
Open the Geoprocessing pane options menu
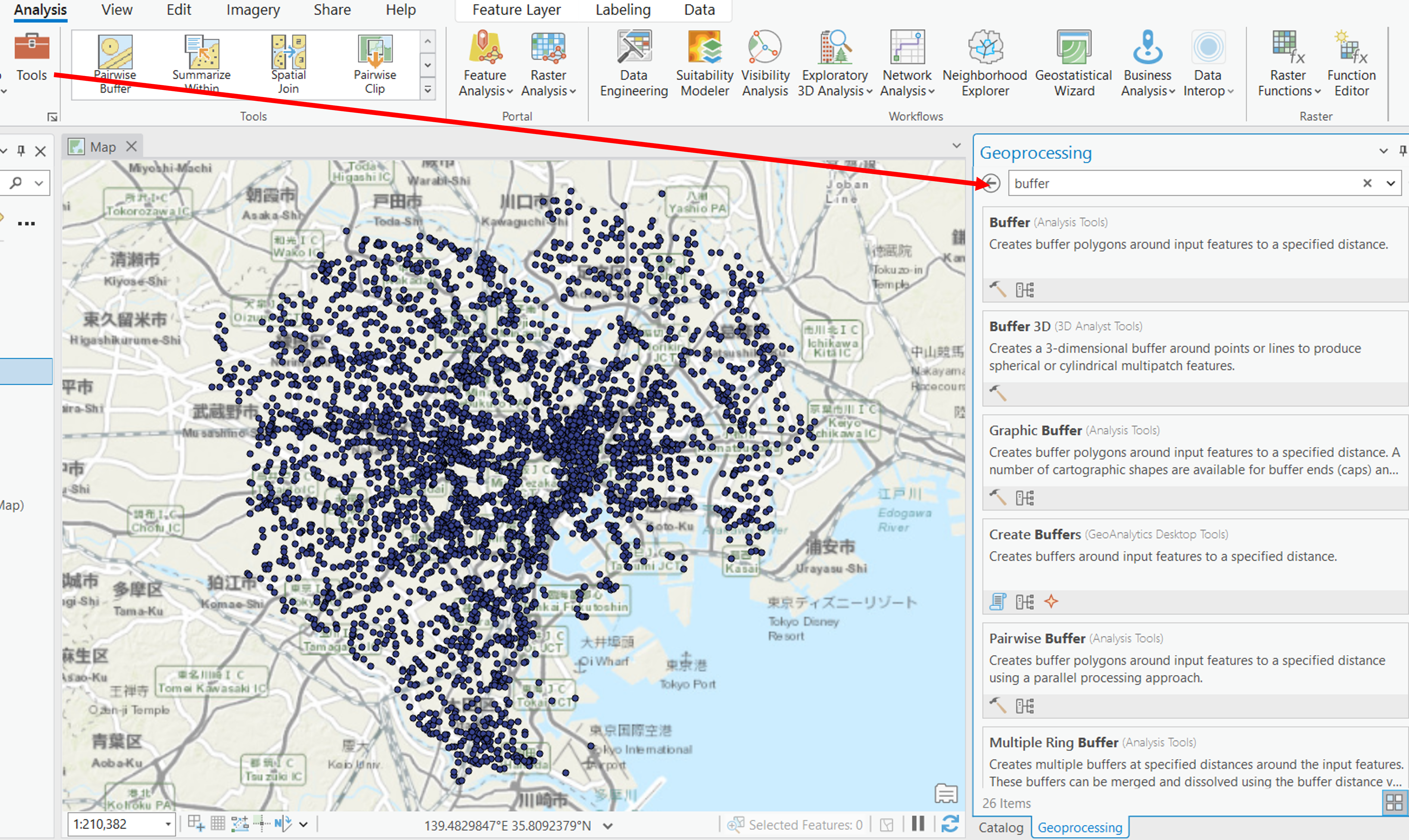(1384, 151)
